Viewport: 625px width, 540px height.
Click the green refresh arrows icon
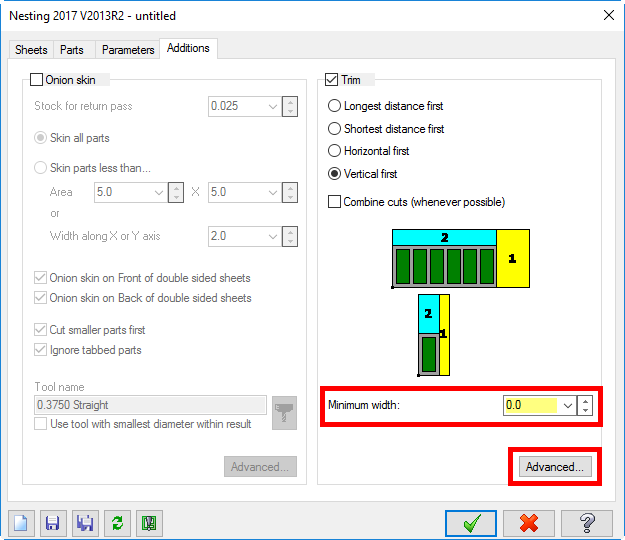[117, 523]
